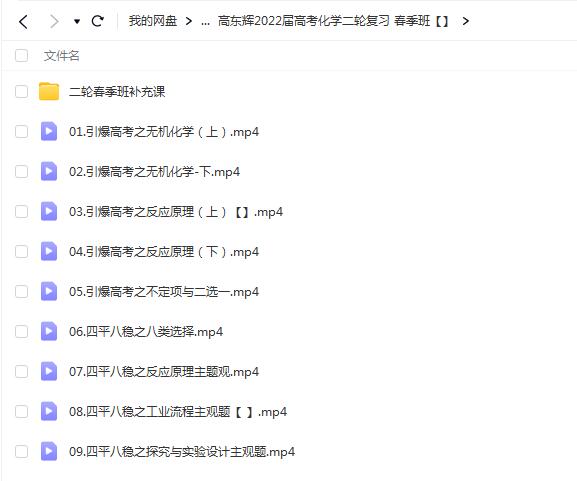Select checkbox for 06.四平八稳之八类选择
The width and height of the screenshot is (577, 481).
click(21, 332)
